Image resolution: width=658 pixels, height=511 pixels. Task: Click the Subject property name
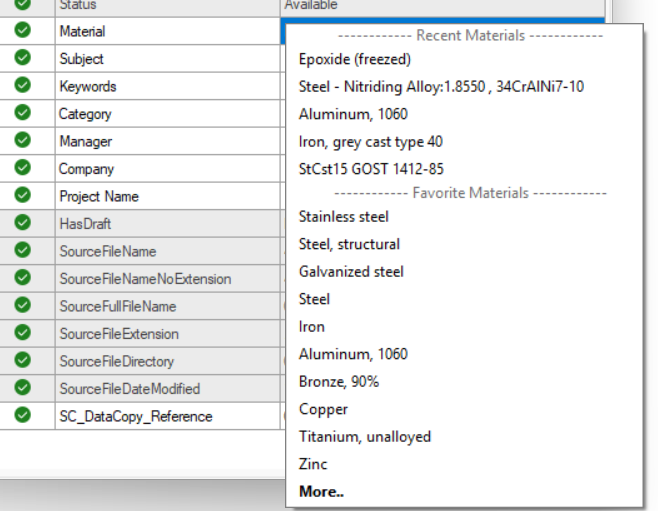tap(81, 59)
